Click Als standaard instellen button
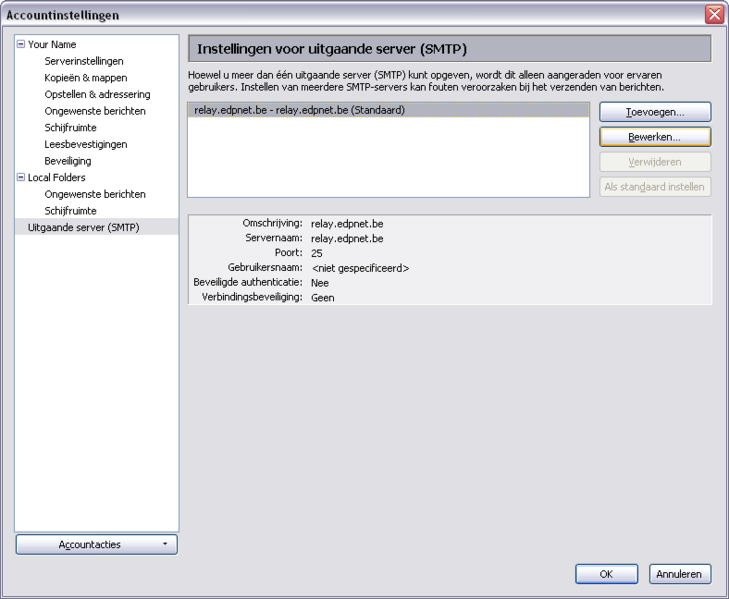 (655, 187)
